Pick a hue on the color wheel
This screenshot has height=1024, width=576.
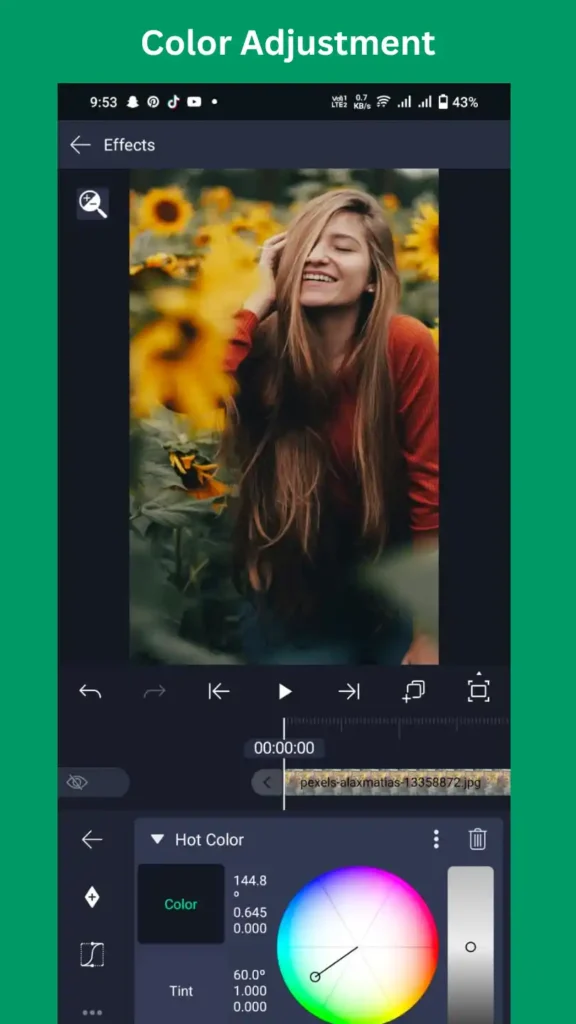pyautogui.click(x=358, y=946)
